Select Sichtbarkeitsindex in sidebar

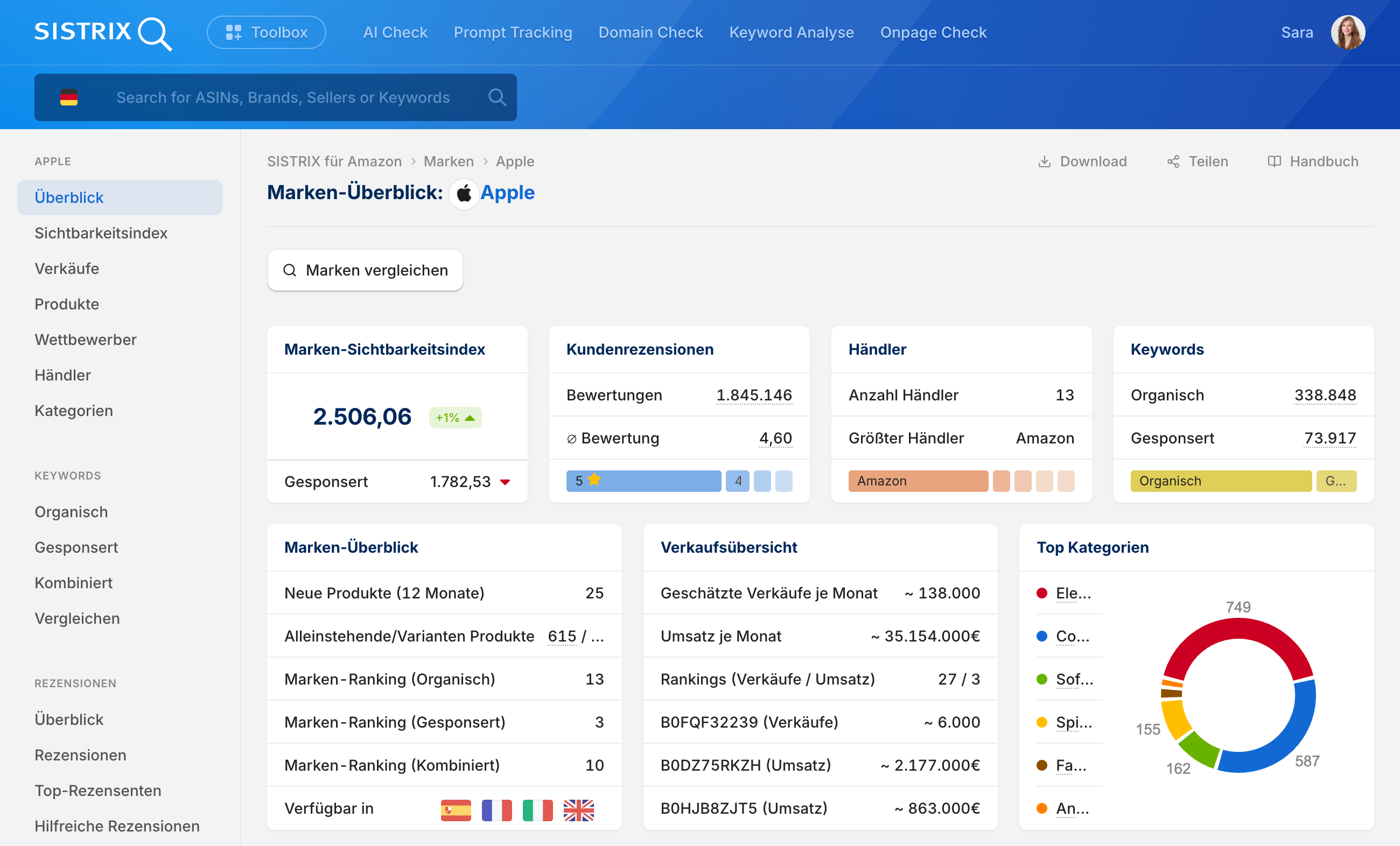(x=101, y=233)
